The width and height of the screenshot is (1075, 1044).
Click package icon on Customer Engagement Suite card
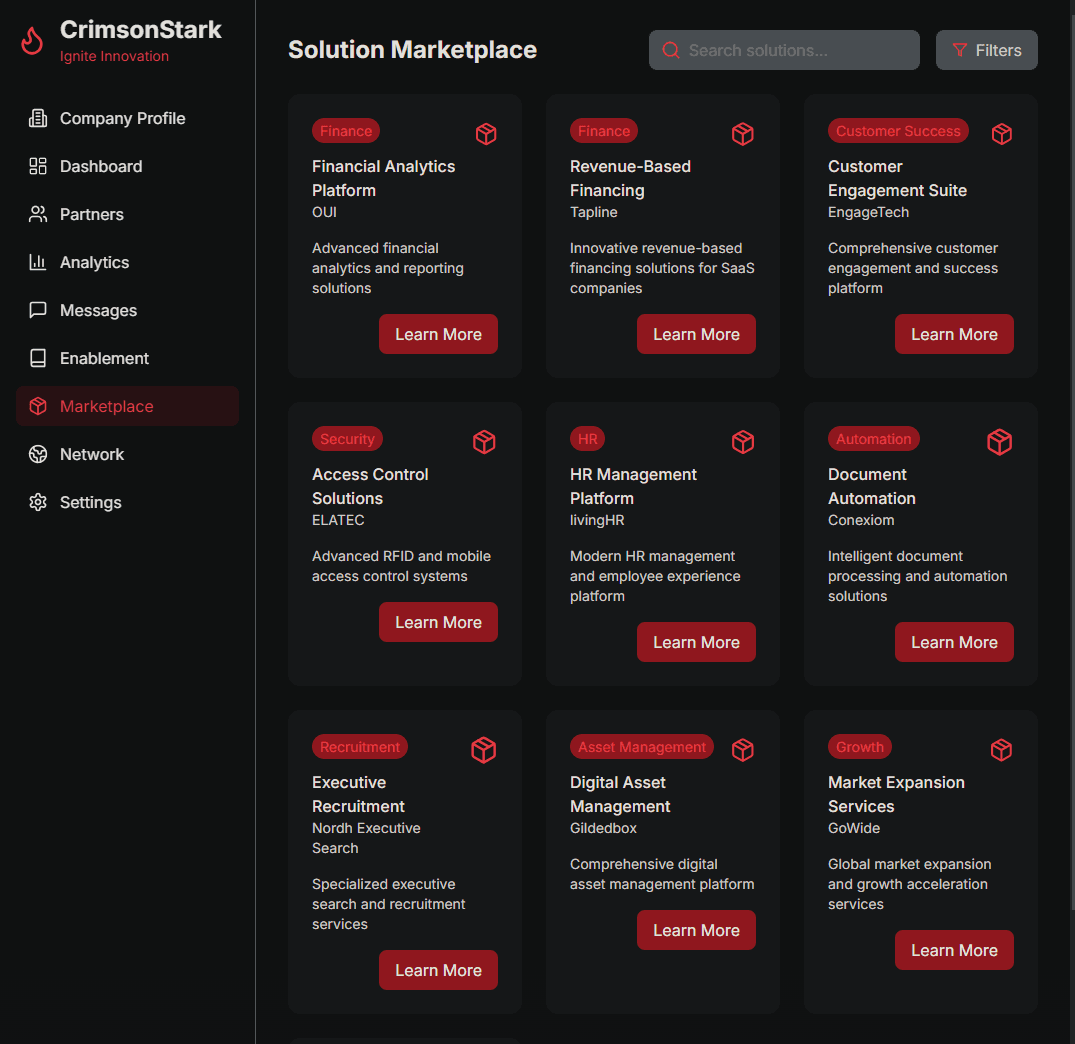click(1002, 134)
